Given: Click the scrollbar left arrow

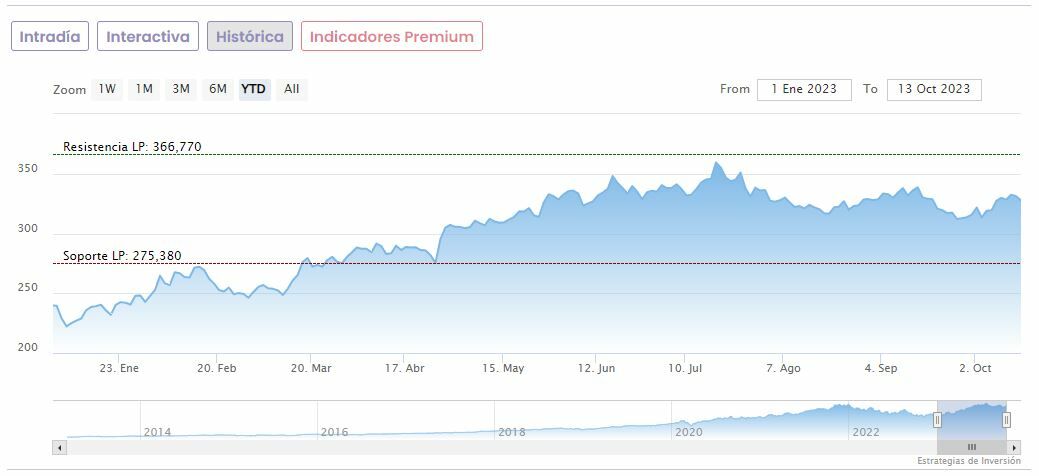Looking at the screenshot, I should pos(58,447).
